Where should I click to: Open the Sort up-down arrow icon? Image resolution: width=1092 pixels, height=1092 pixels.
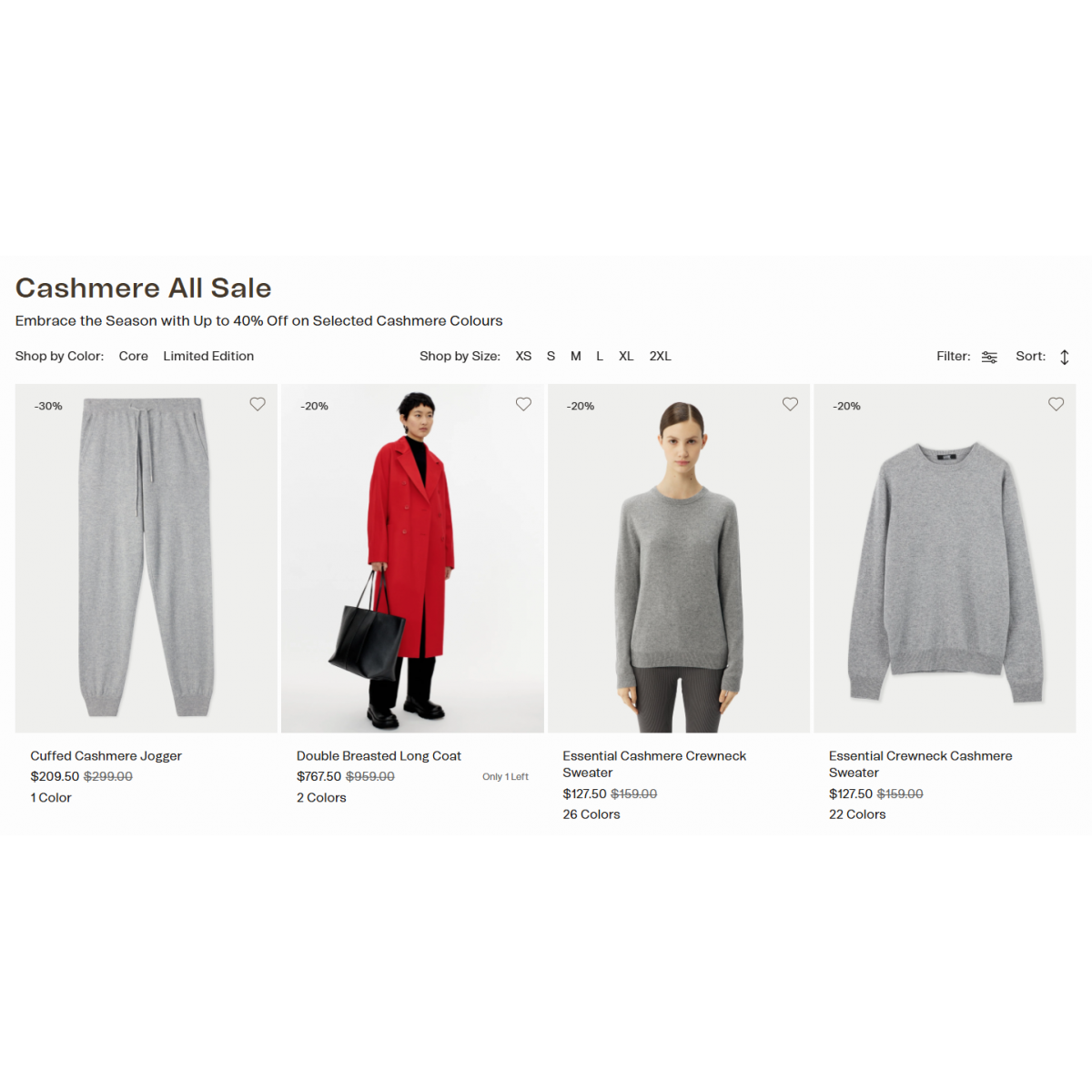click(x=1065, y=357)
